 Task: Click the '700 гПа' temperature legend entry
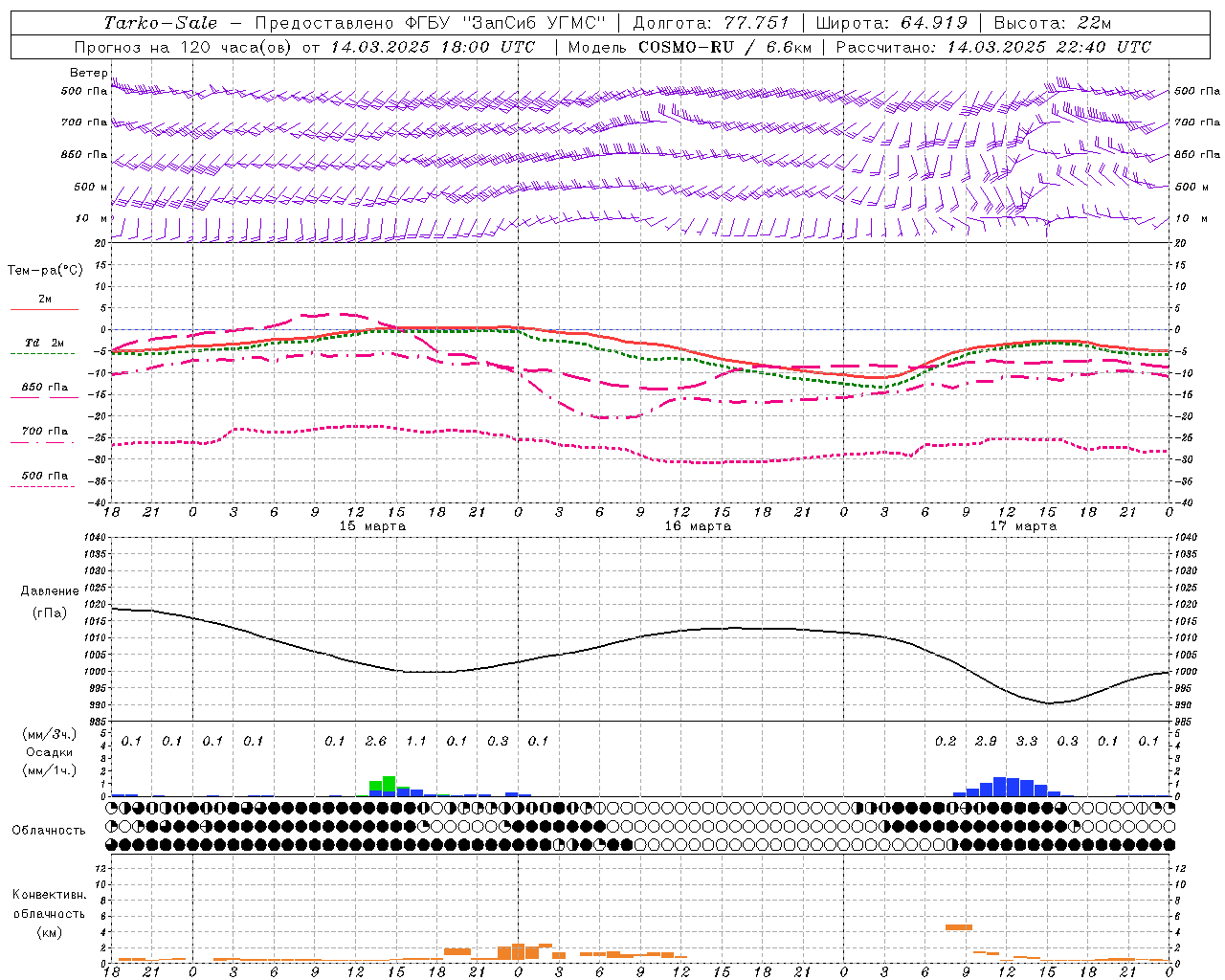pos(44,432)
